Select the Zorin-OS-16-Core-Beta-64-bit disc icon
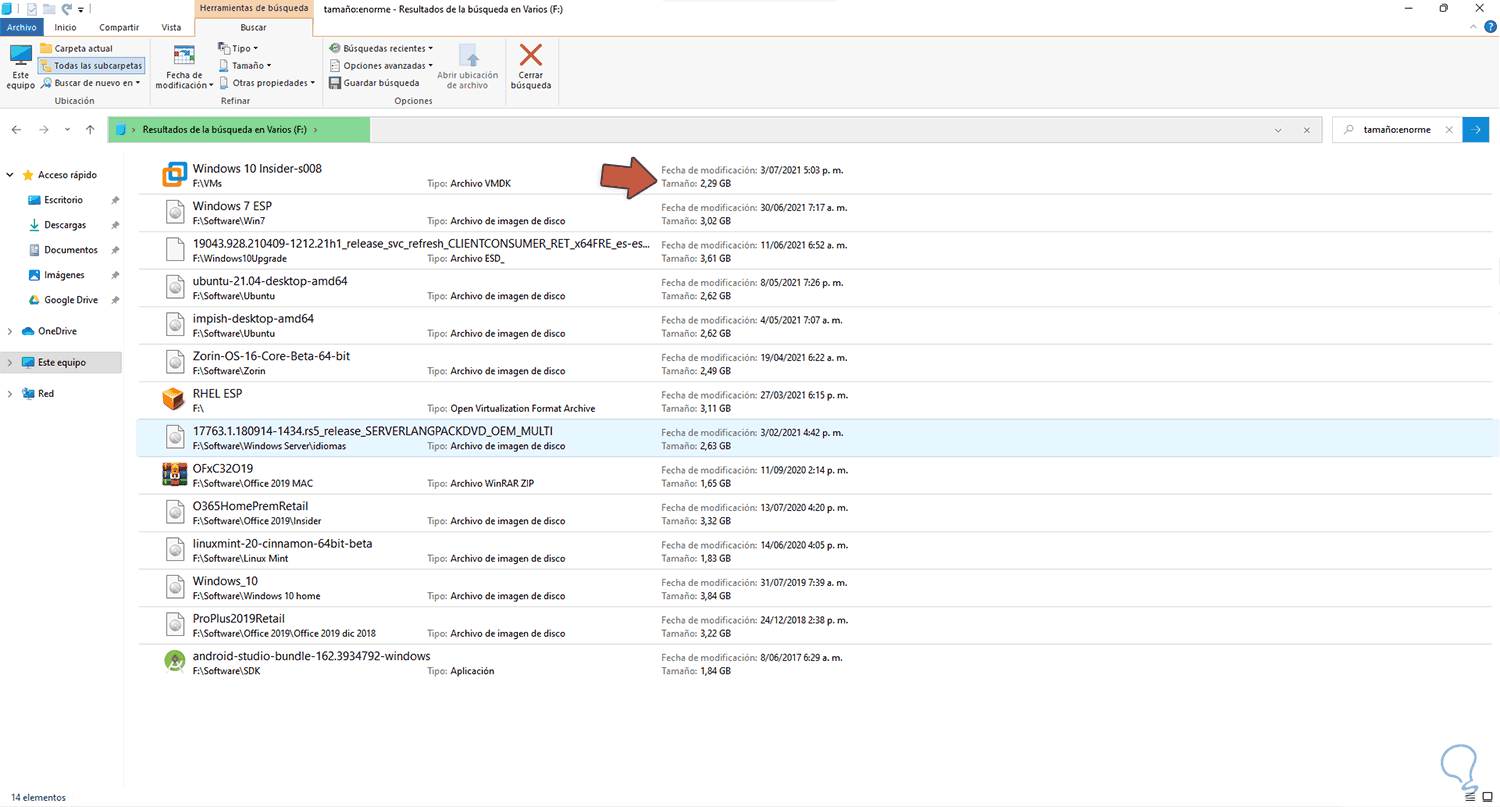 (x=175, y=363)
